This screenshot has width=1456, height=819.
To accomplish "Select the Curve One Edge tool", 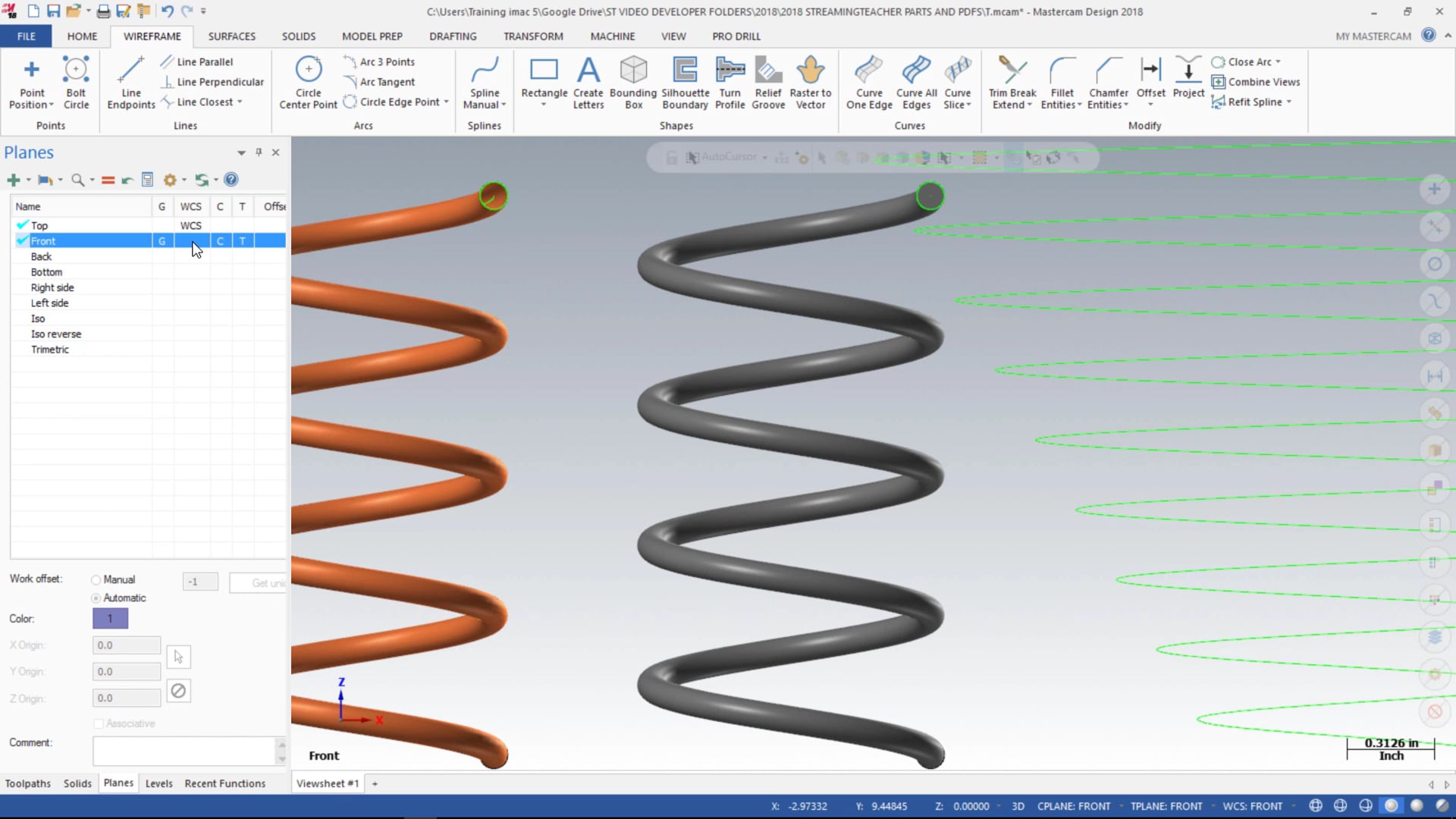I will tap(869, 82).
